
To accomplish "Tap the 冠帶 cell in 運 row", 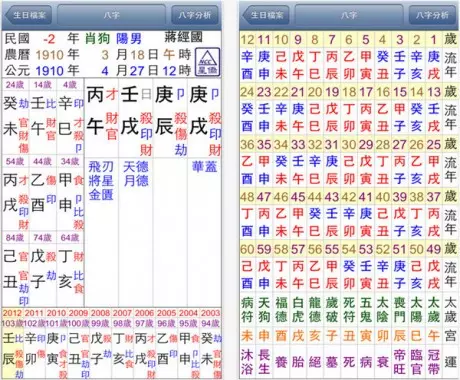I will pos(434,362).
